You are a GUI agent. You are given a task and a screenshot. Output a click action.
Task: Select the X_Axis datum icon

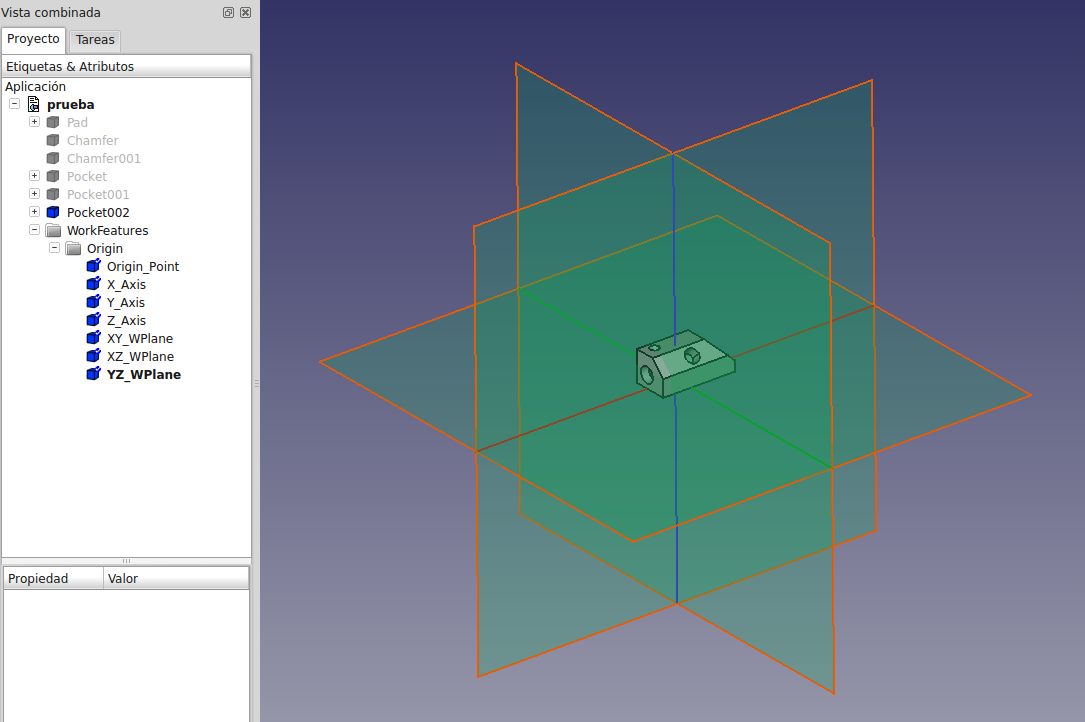(x=93, y=284)
